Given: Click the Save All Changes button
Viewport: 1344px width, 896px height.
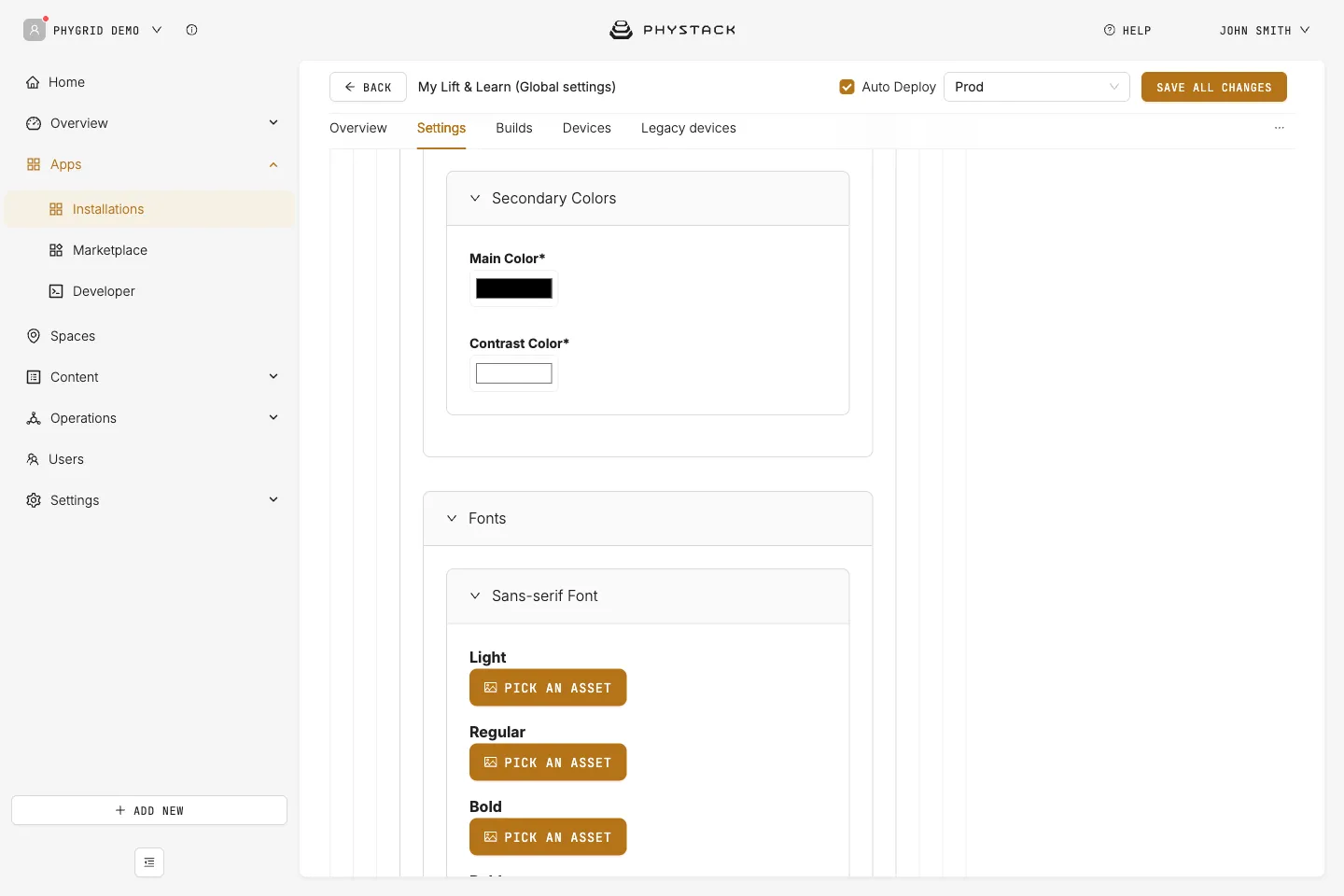Looking at the screenshot, I should (x=1214, y=87).
